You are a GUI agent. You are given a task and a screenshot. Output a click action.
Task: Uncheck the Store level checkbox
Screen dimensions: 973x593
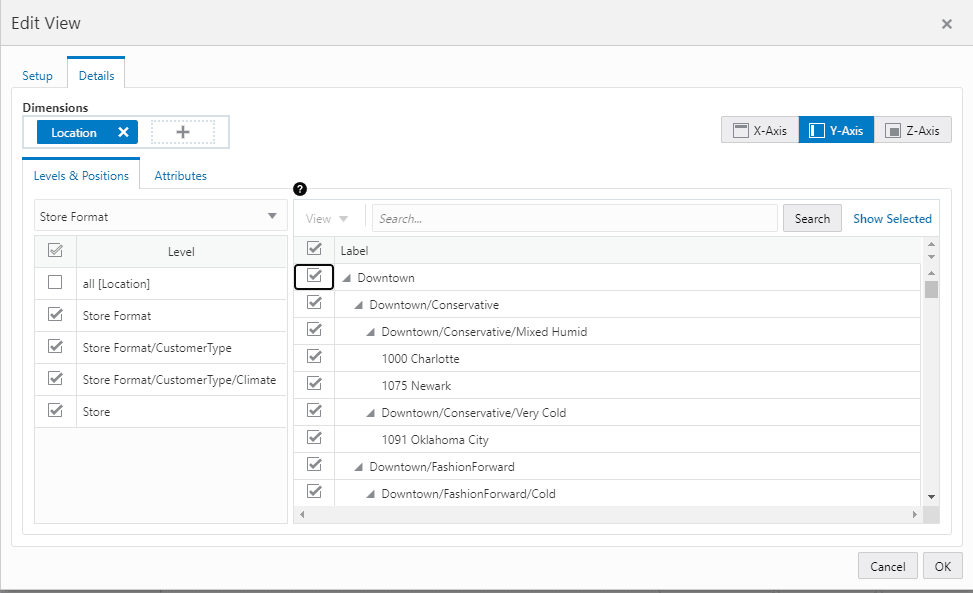55,410
